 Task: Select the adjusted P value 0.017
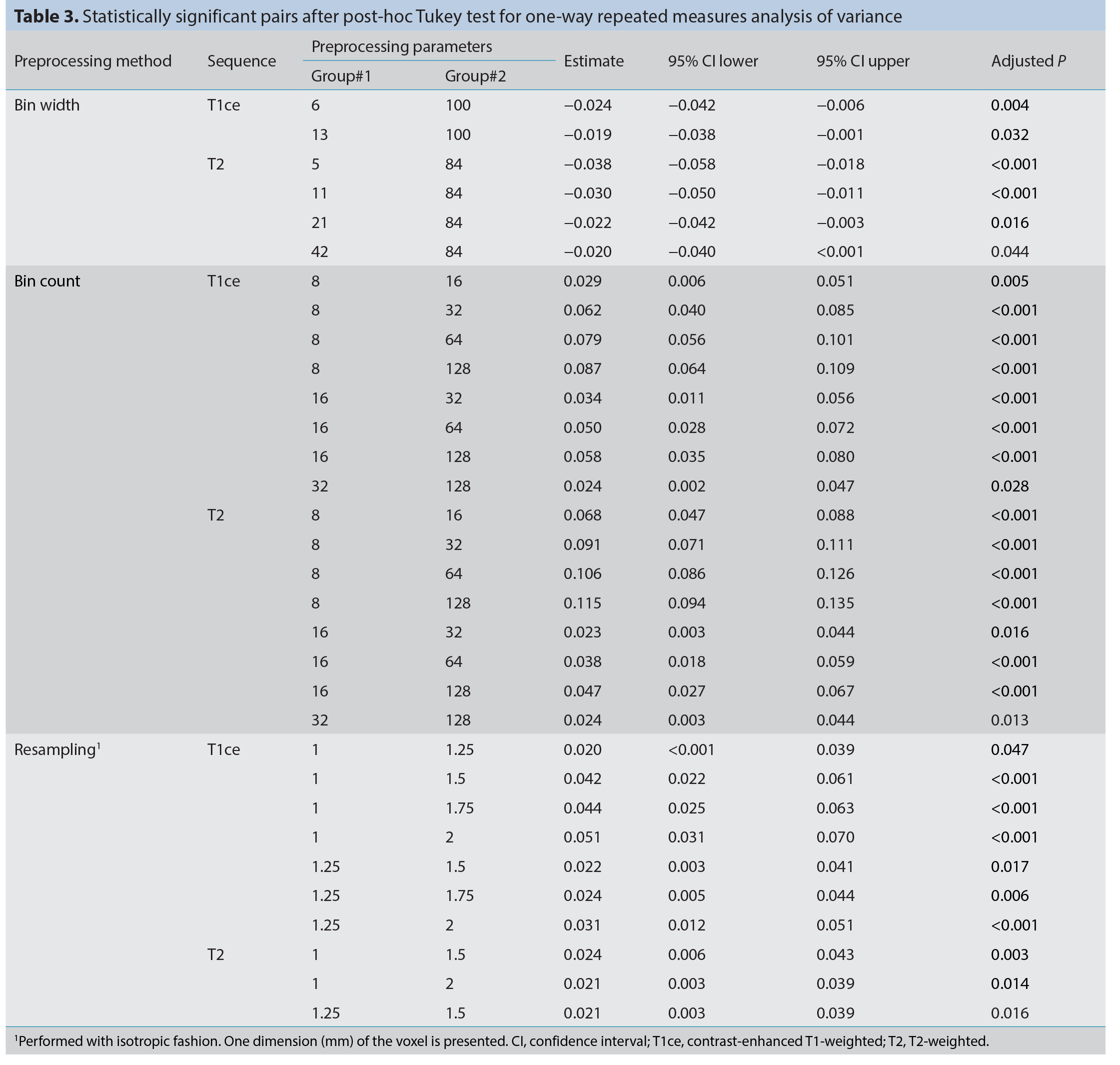click(1010, 866)
